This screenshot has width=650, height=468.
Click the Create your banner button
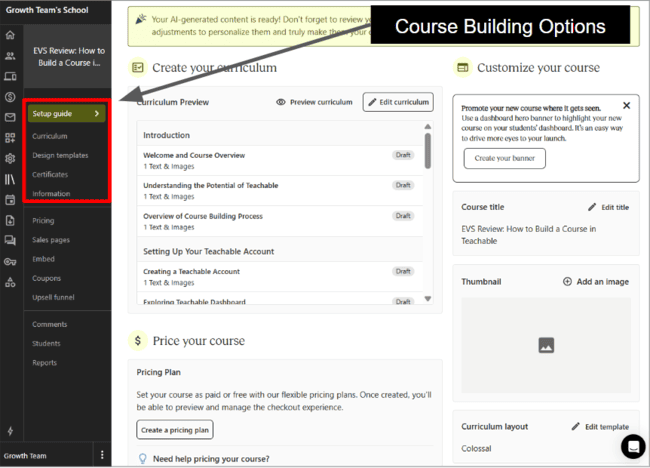tap(504, 158)
